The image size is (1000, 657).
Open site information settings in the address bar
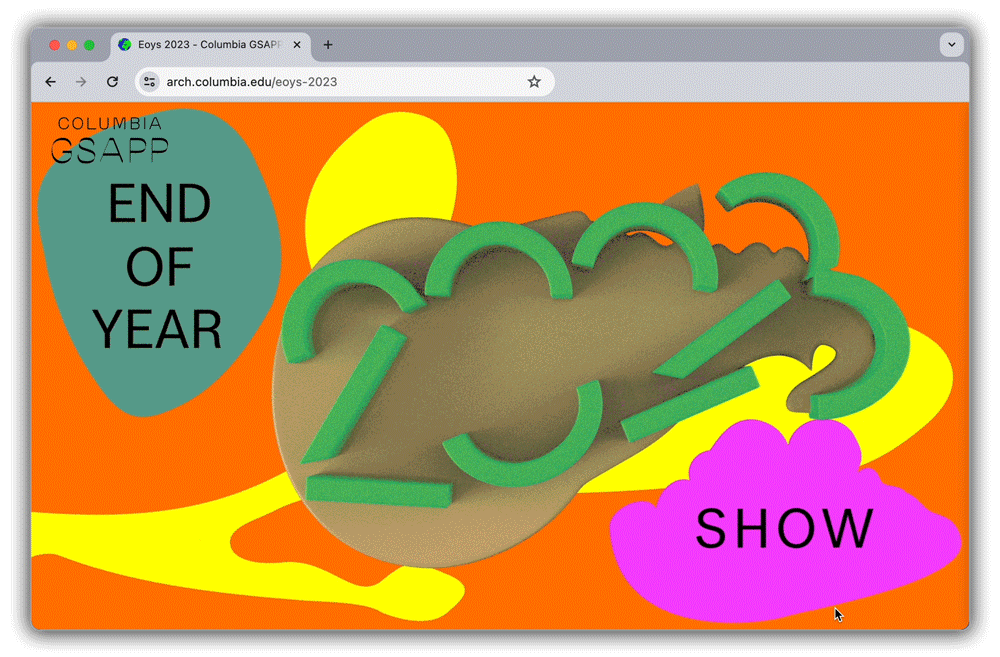(x=148, y=82)
